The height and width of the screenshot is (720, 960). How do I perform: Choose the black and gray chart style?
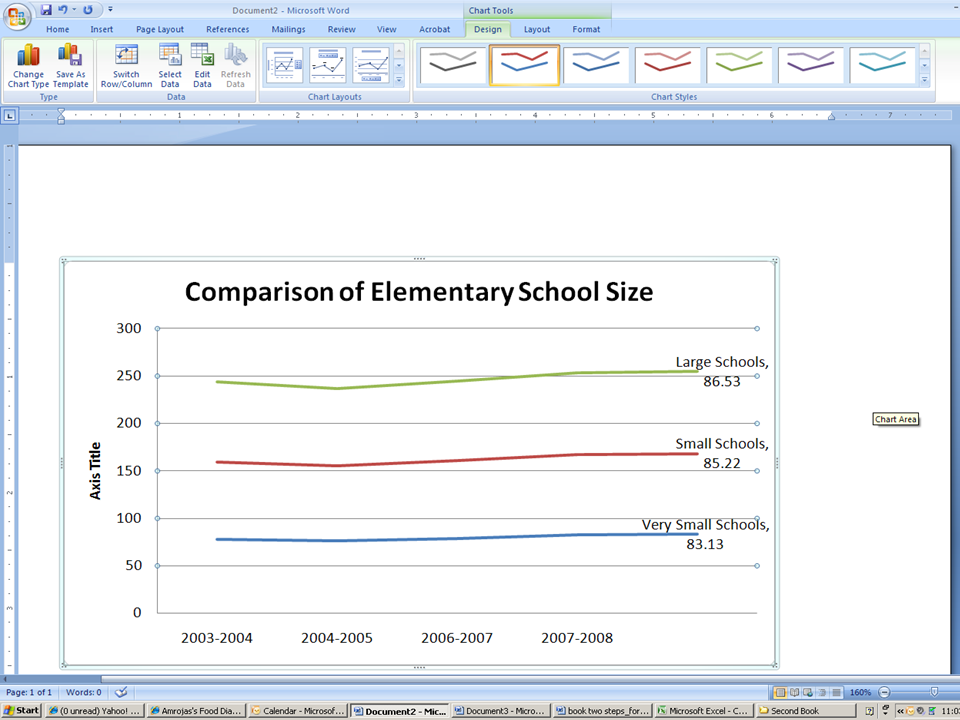(453, 65)
